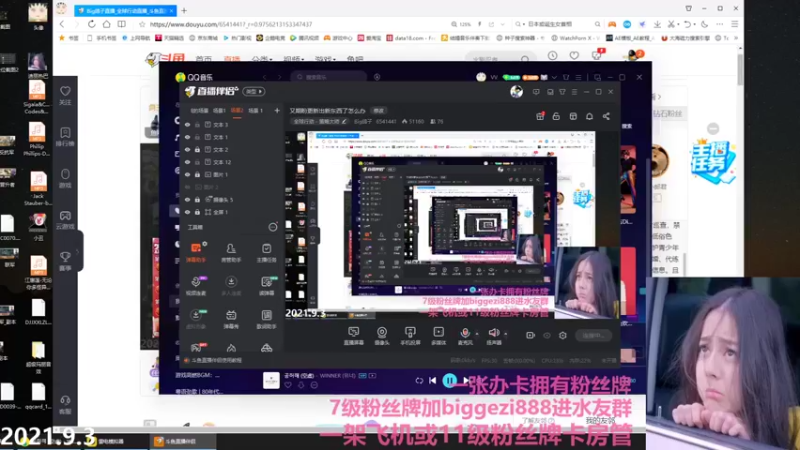Toggle visibility of 文本 3 source
Screen dimensions: 800x450
coord(187,124)
